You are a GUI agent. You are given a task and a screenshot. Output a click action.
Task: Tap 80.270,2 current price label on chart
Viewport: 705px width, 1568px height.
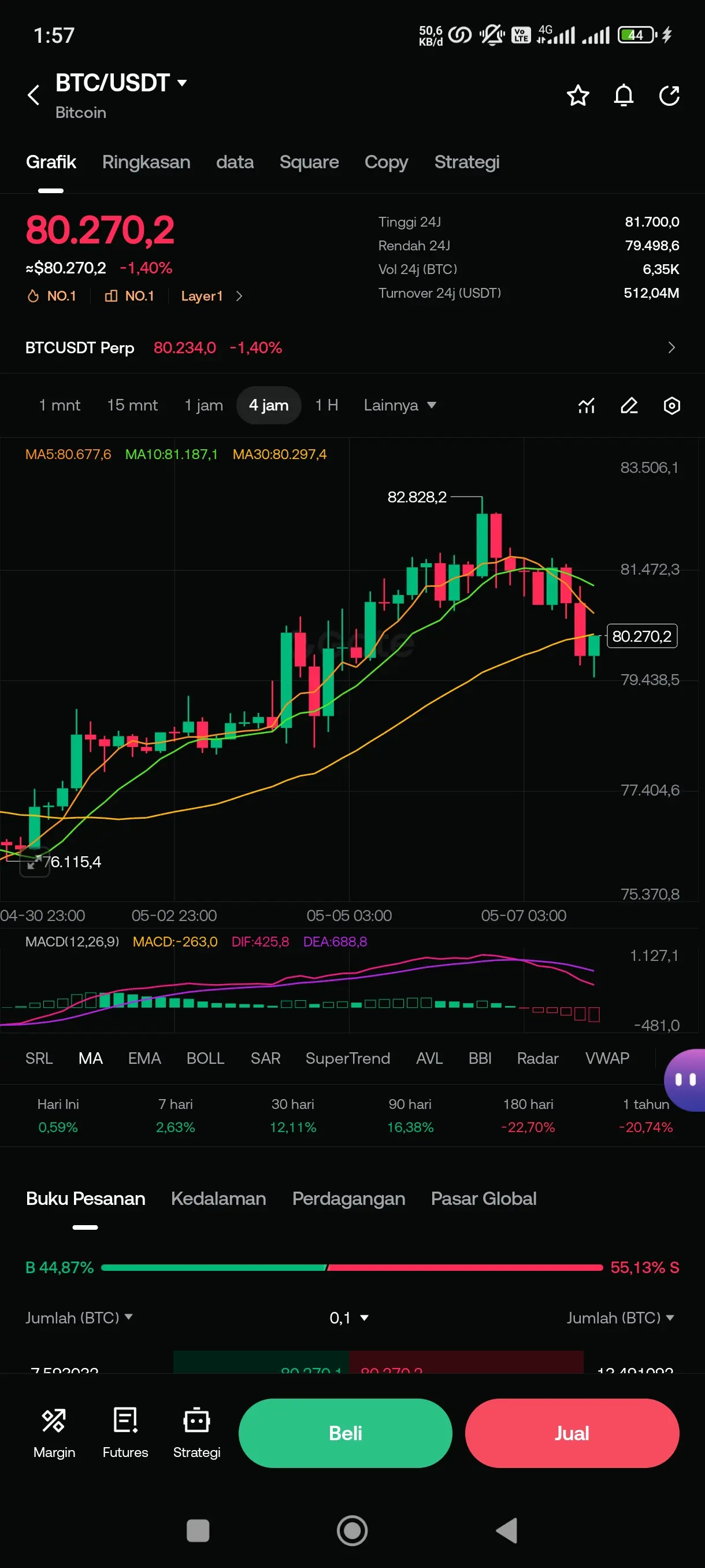pyautogui.click(x=642, y=636)
